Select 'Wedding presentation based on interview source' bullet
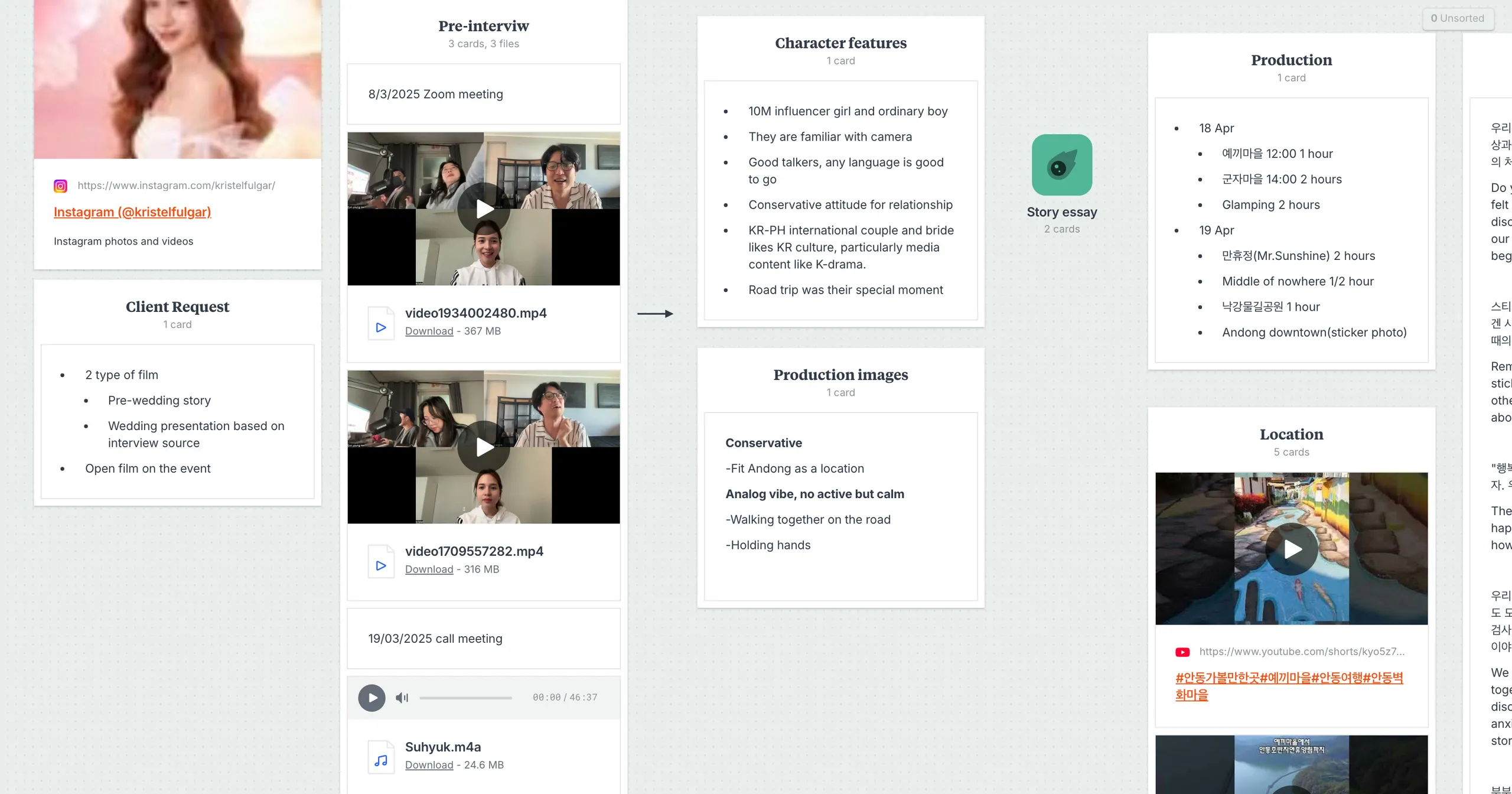Image resolution: width=1512 pixels, height=794 pixels. [x=196, y=434]
